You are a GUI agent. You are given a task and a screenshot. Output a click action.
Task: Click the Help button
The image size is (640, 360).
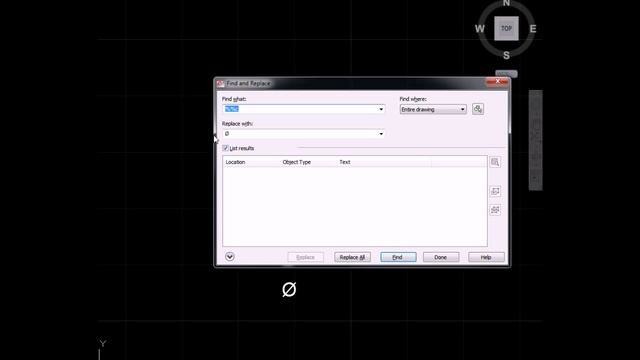[486, 257]
